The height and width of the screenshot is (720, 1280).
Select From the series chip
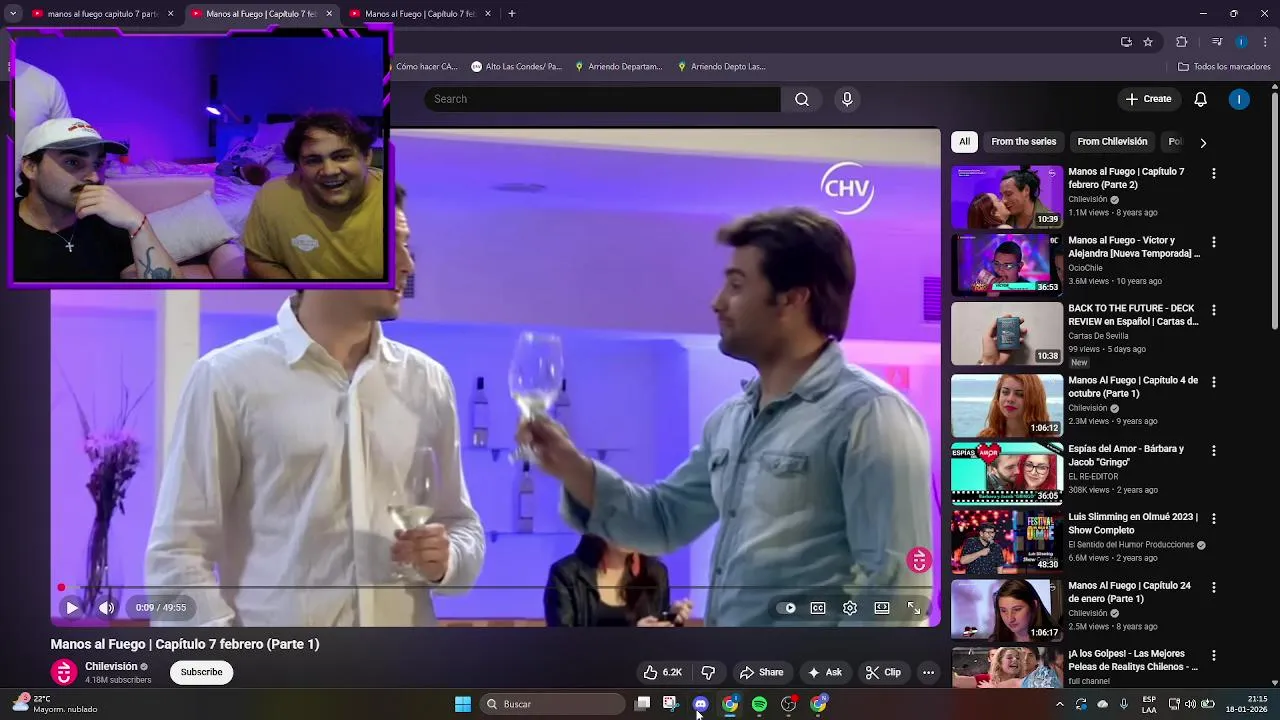click(x=1023, y=141)
